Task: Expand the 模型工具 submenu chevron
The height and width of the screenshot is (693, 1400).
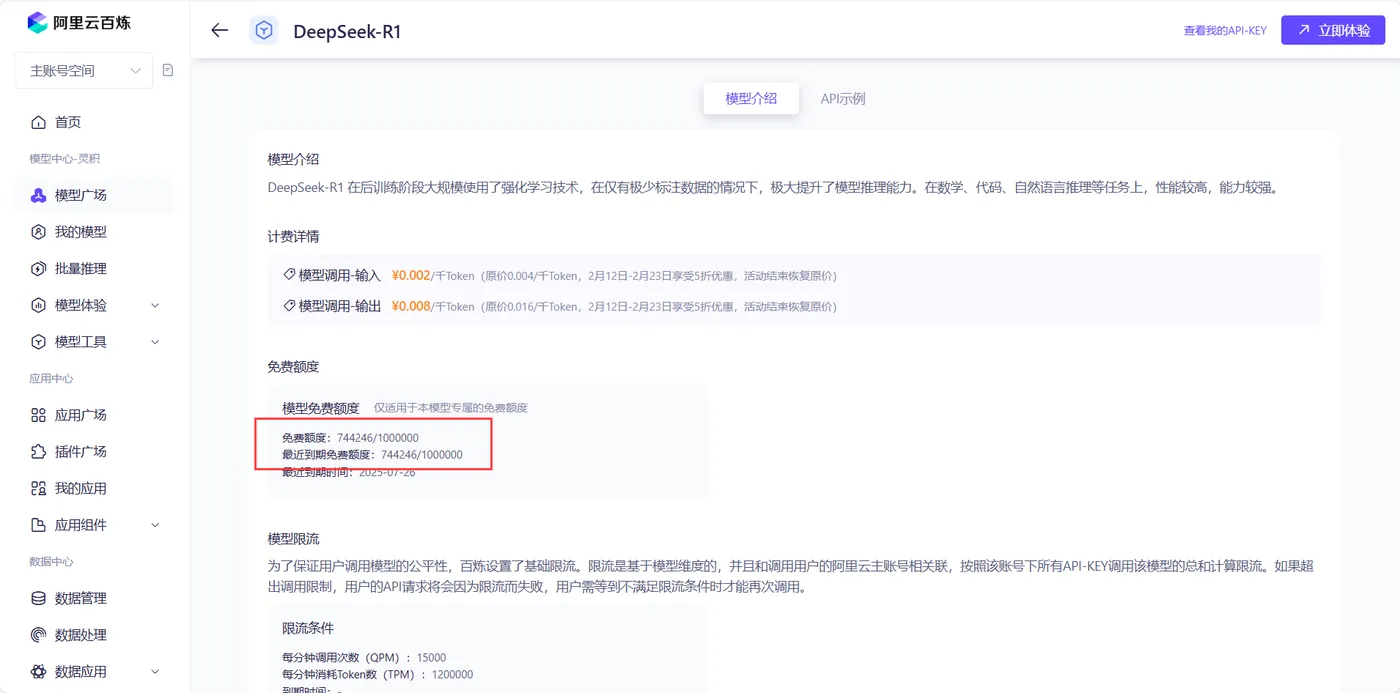Action: (x=155, y=342)
